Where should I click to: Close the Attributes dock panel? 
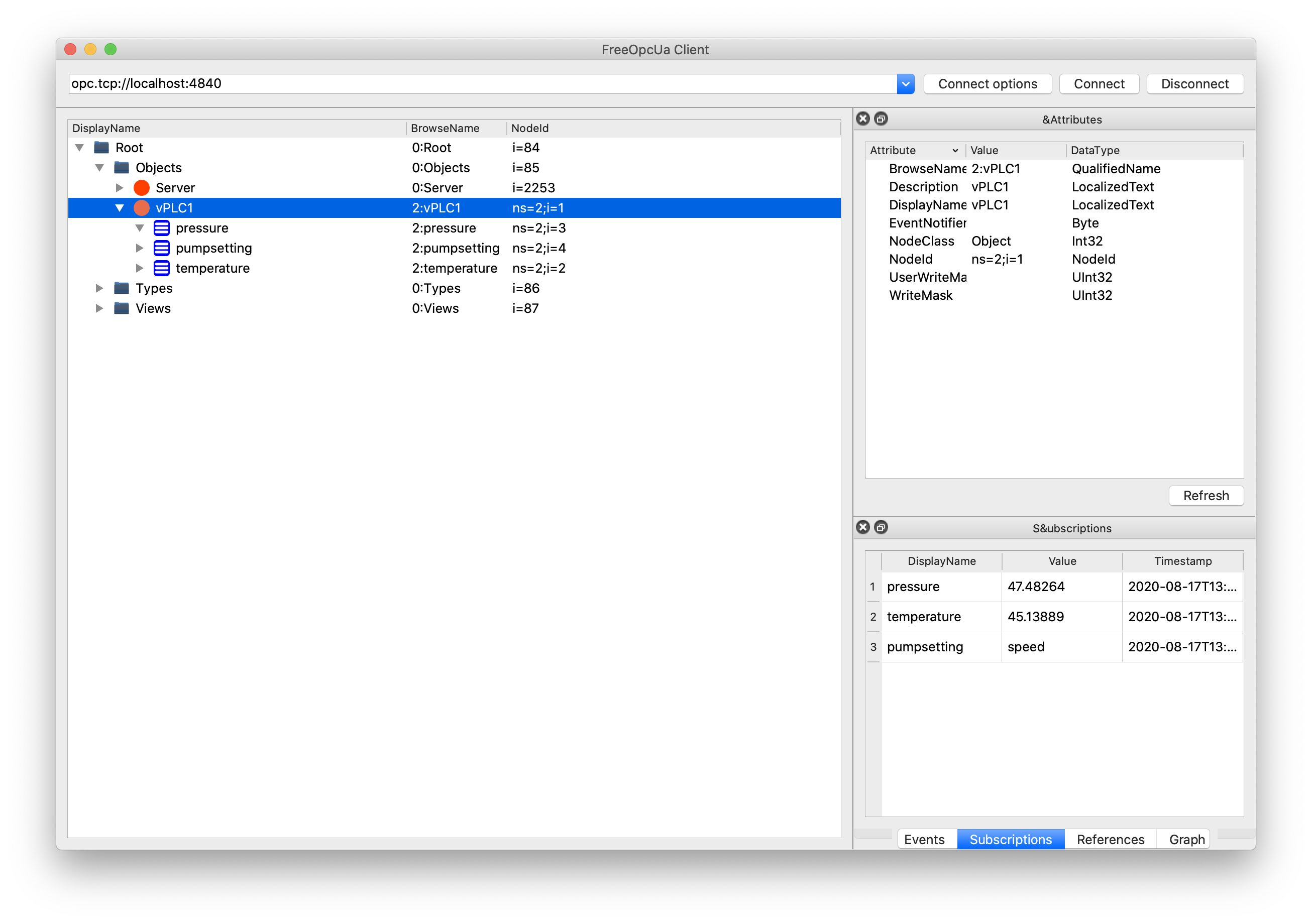pos(863,119)
